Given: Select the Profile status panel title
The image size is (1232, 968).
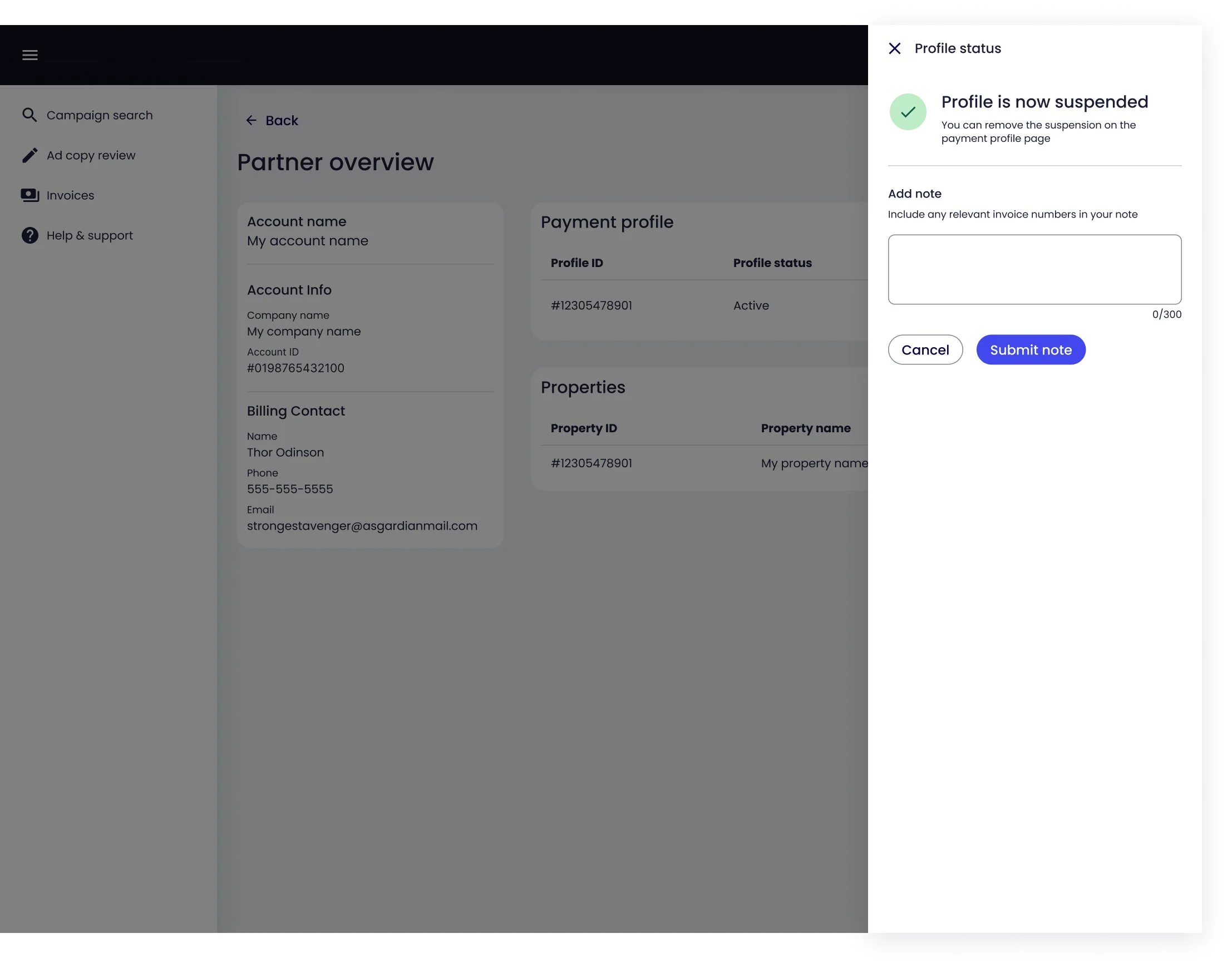Looking at the screenshot, I should (x=957, y=49).
